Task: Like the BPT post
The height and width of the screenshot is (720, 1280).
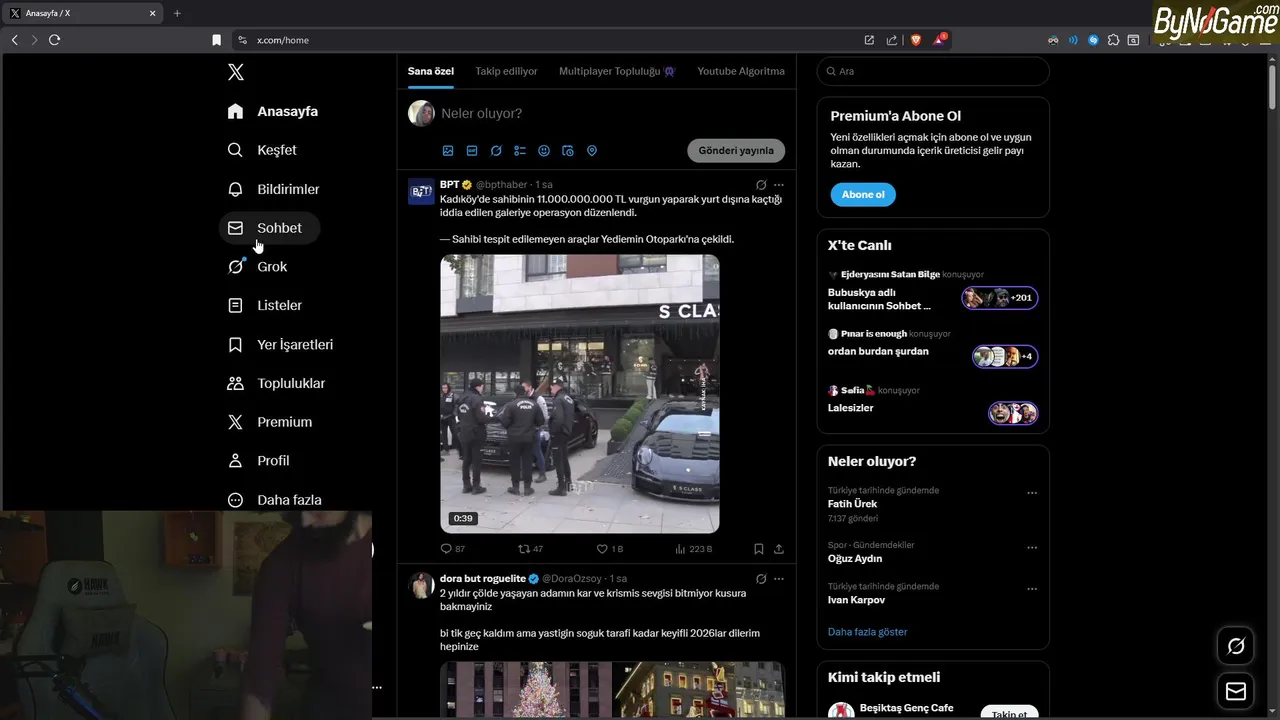Action: point(610,549)
